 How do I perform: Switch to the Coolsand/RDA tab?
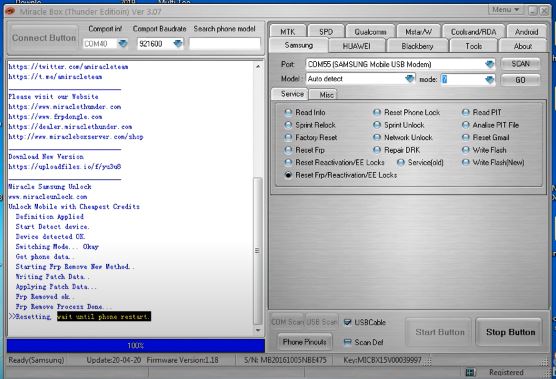474,32
